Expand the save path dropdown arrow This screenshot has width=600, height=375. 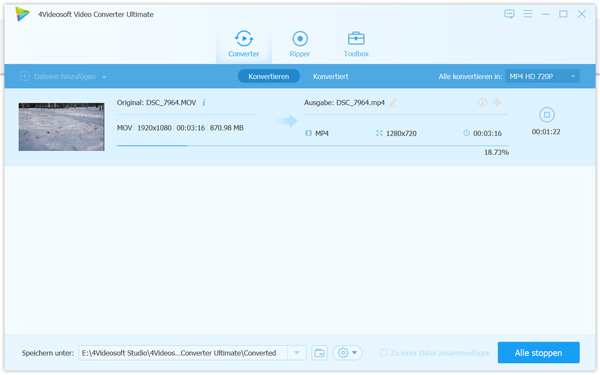point(297,352)
